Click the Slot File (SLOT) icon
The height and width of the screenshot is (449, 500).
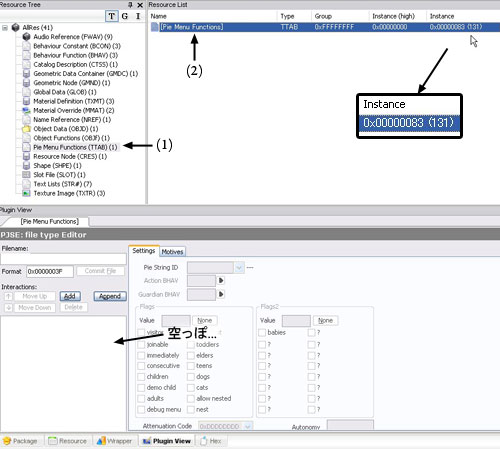[26, 175]
